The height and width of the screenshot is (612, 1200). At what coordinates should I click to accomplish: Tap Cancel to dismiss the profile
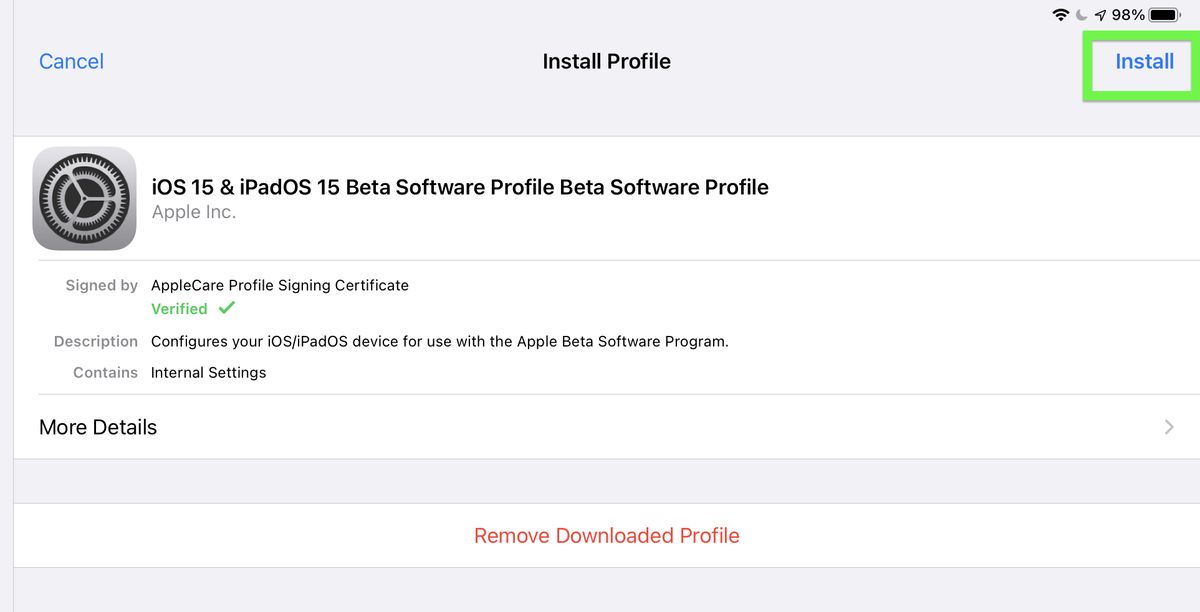[70, 61]
